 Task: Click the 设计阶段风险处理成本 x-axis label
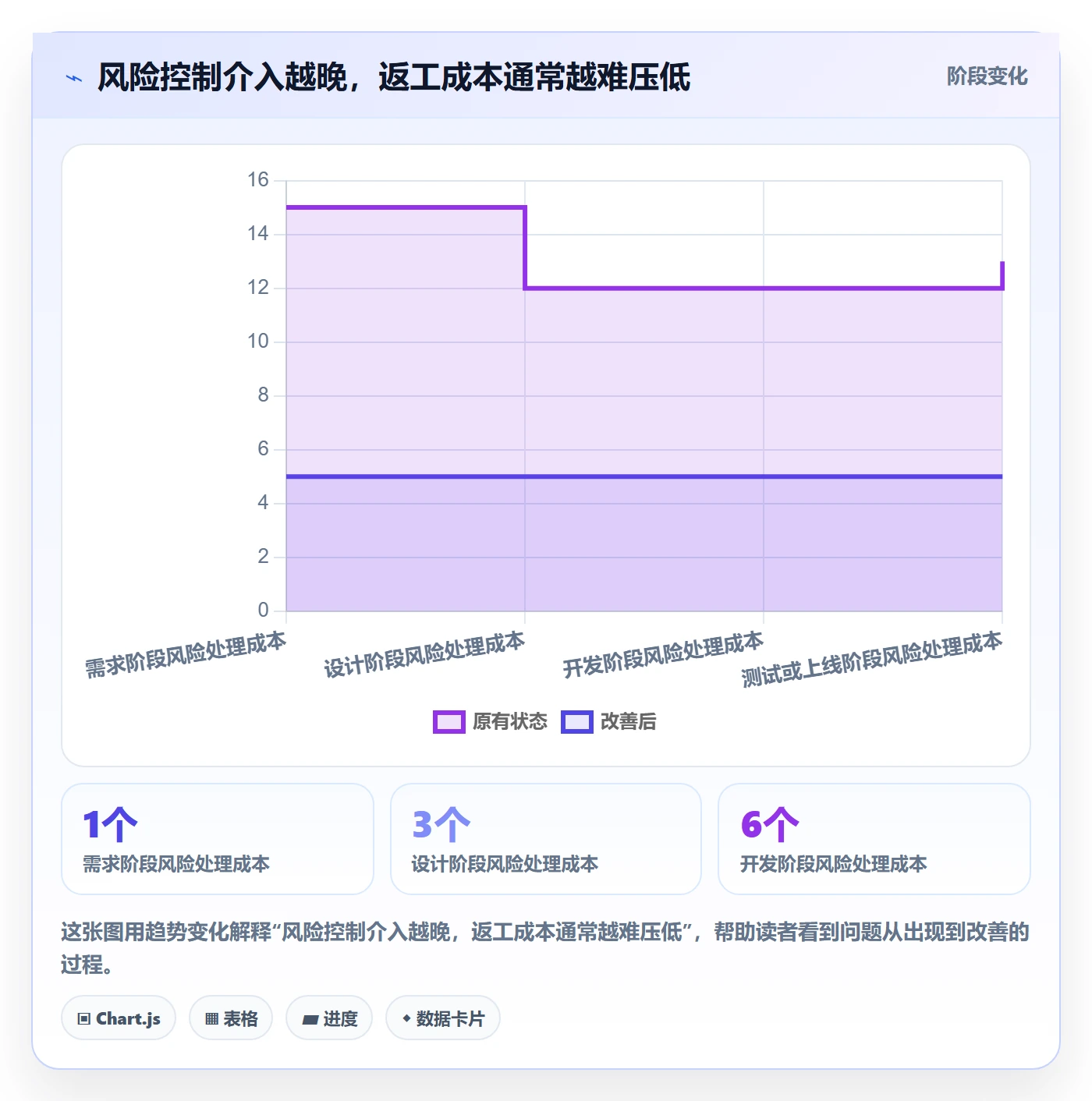(424, 655)
